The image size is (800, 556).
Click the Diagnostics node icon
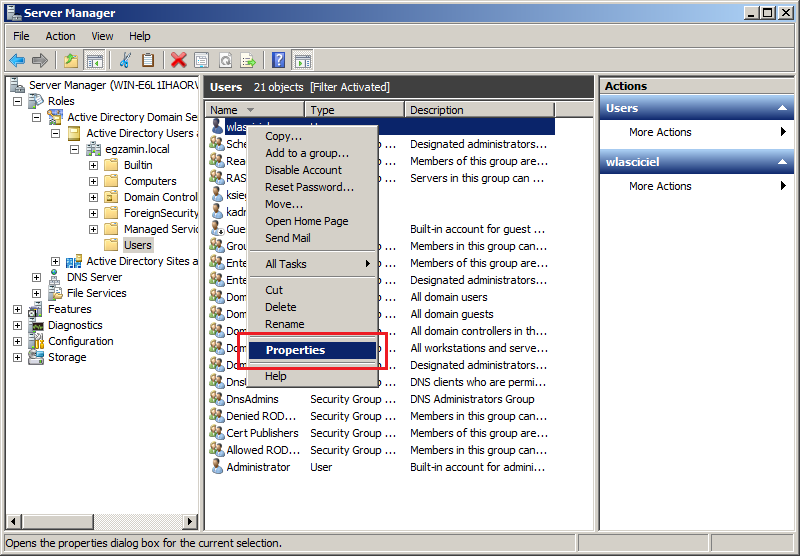[36, 325]
